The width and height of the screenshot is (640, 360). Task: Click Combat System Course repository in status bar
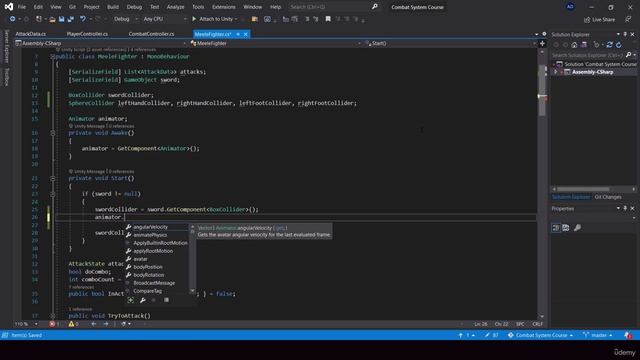click(x=541, y=335)
